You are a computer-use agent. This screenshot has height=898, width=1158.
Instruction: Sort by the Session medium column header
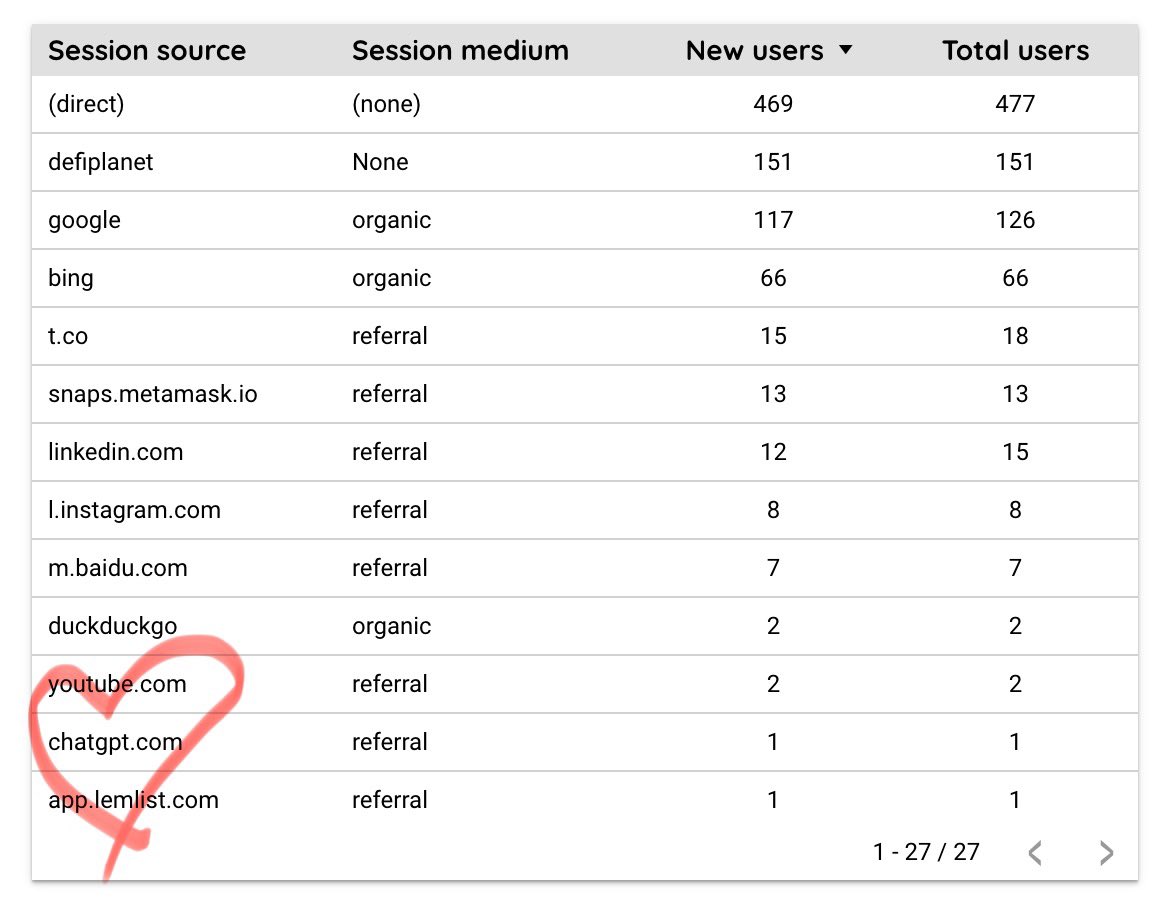click(460, 50)
